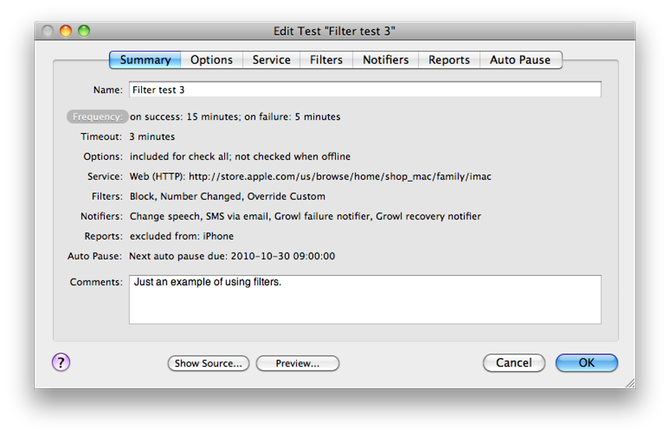Click the highlighted Frequency label

tap(97, 117)
